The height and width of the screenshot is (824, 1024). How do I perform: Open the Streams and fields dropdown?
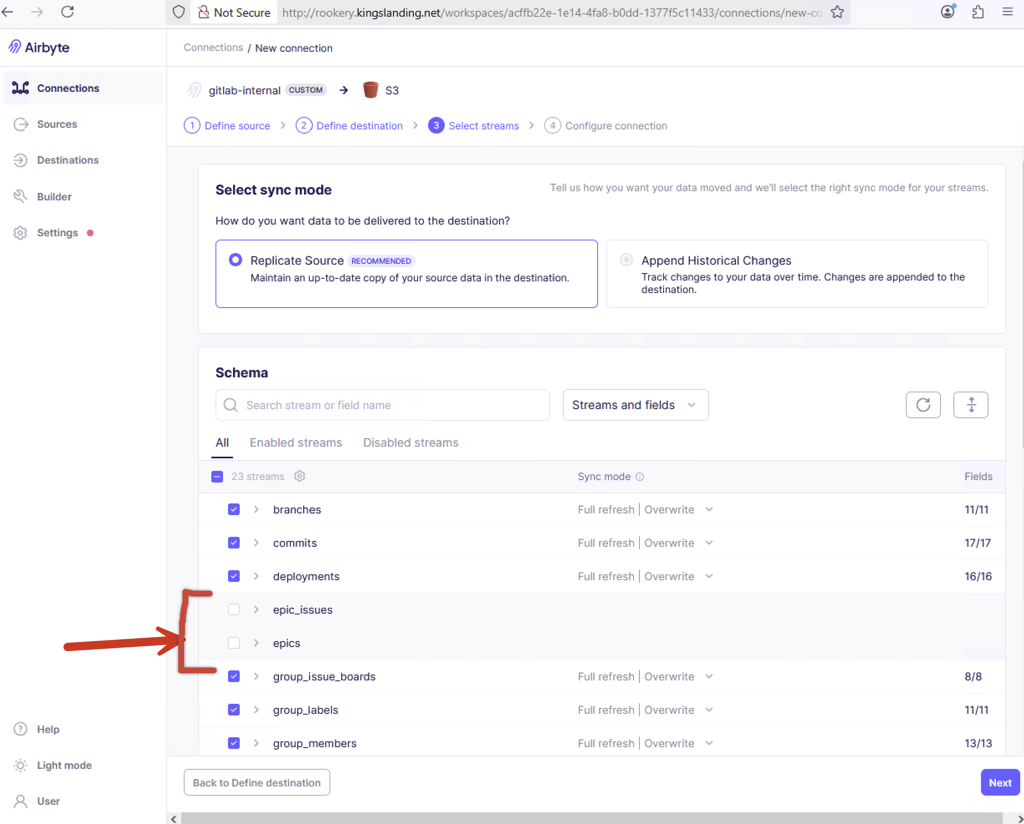pyautogui.click(x=635, y=404)
